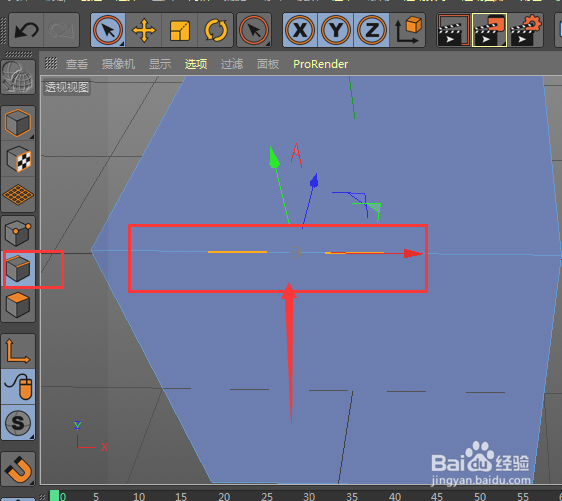Toggle Z axis lock

click(x=372, y=30)
